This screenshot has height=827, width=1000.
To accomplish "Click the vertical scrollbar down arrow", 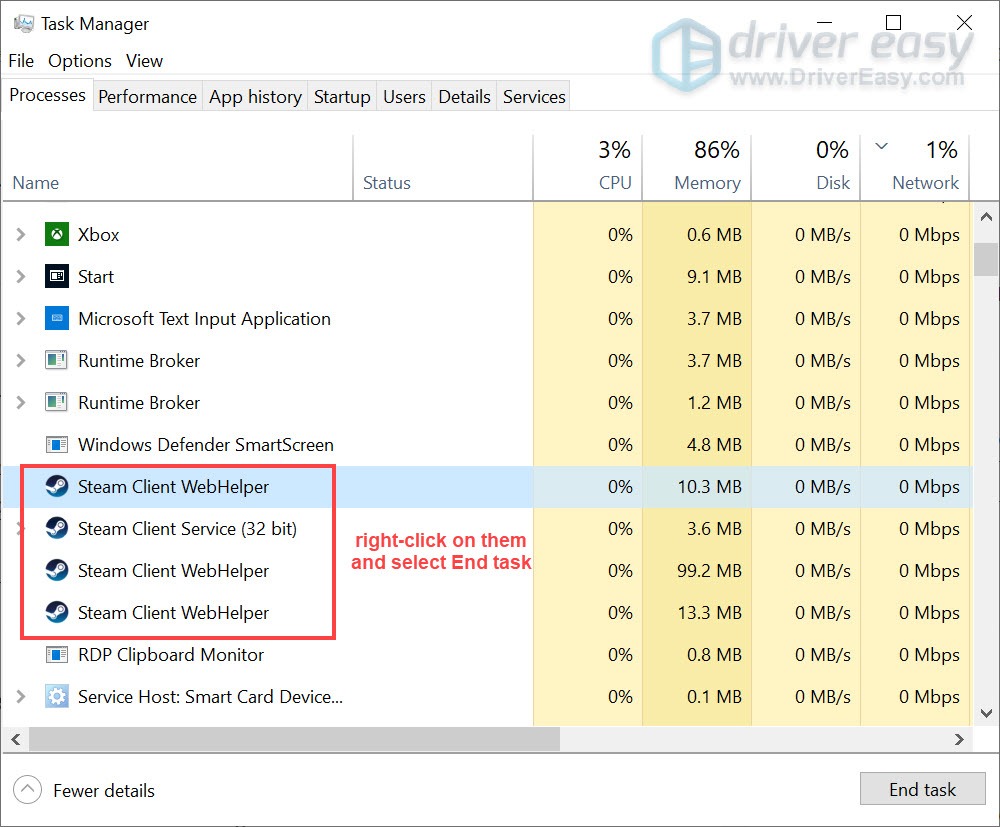I will point(986,713).
